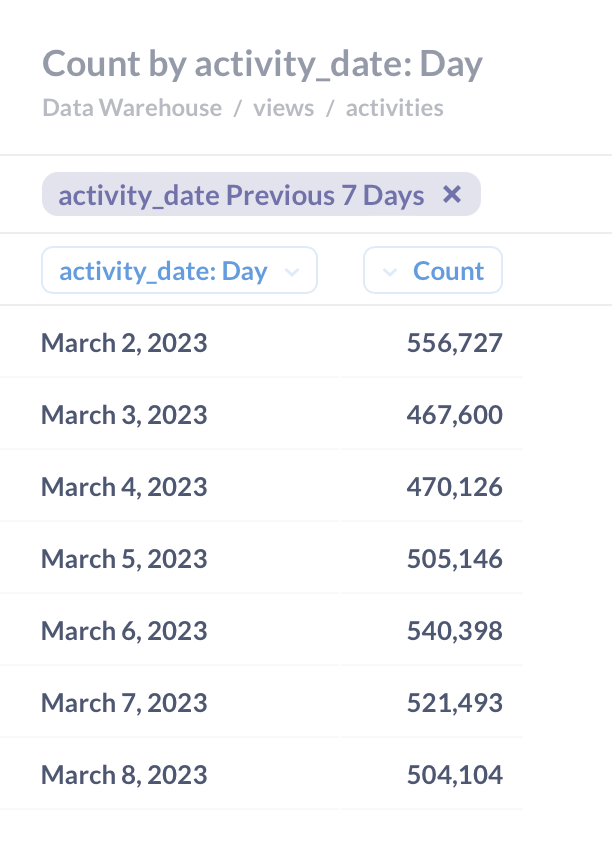
Task: Click the activities breadcrumb item
Action: 395,108
